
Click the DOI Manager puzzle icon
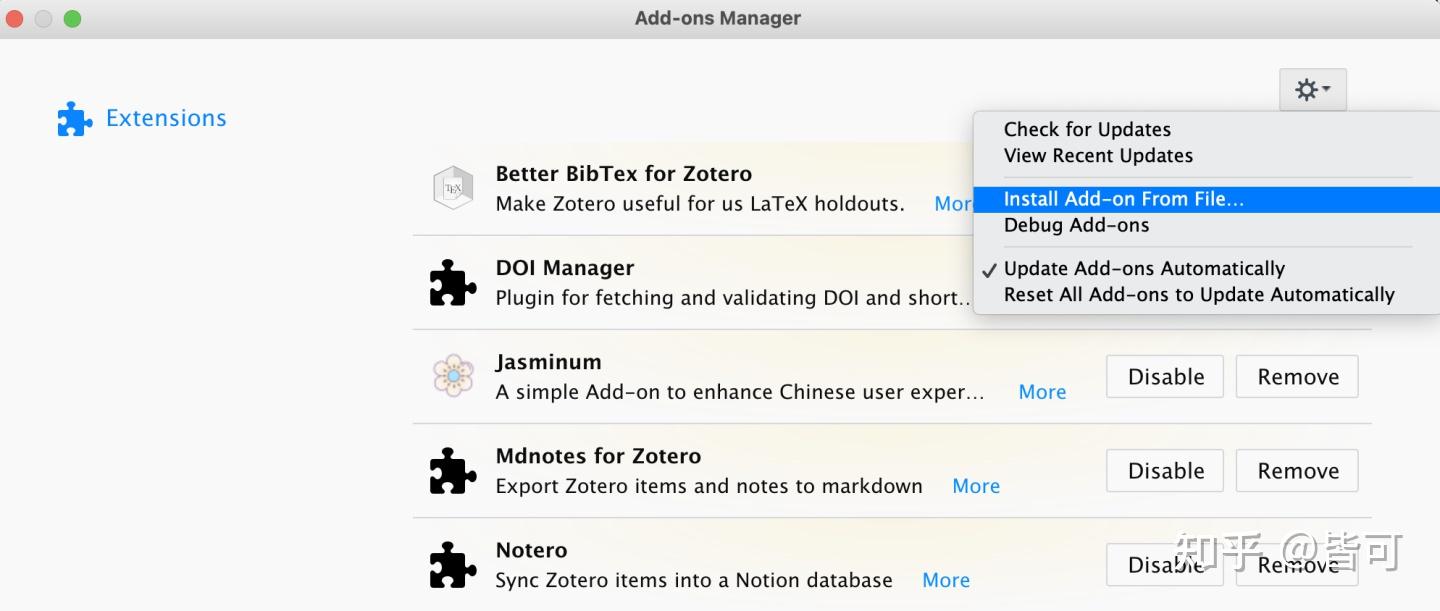[x=453, y=283]
